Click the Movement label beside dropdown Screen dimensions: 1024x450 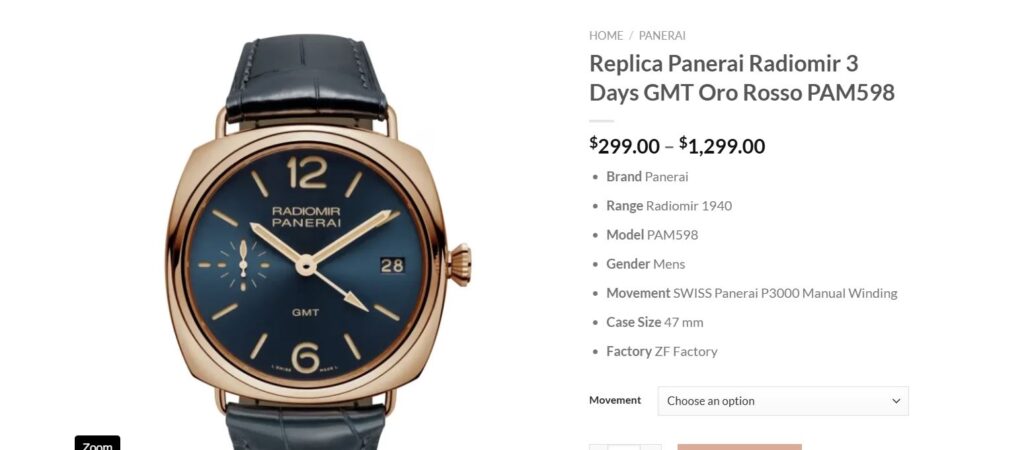pos(615,400)
